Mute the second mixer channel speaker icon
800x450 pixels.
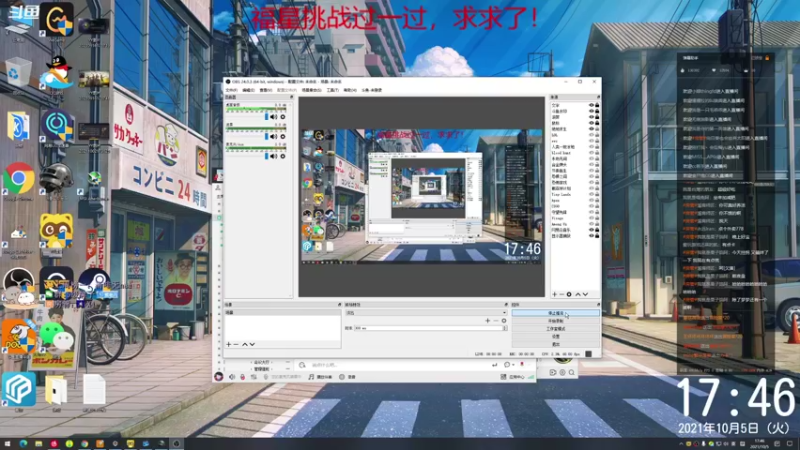tap(273, 137)
